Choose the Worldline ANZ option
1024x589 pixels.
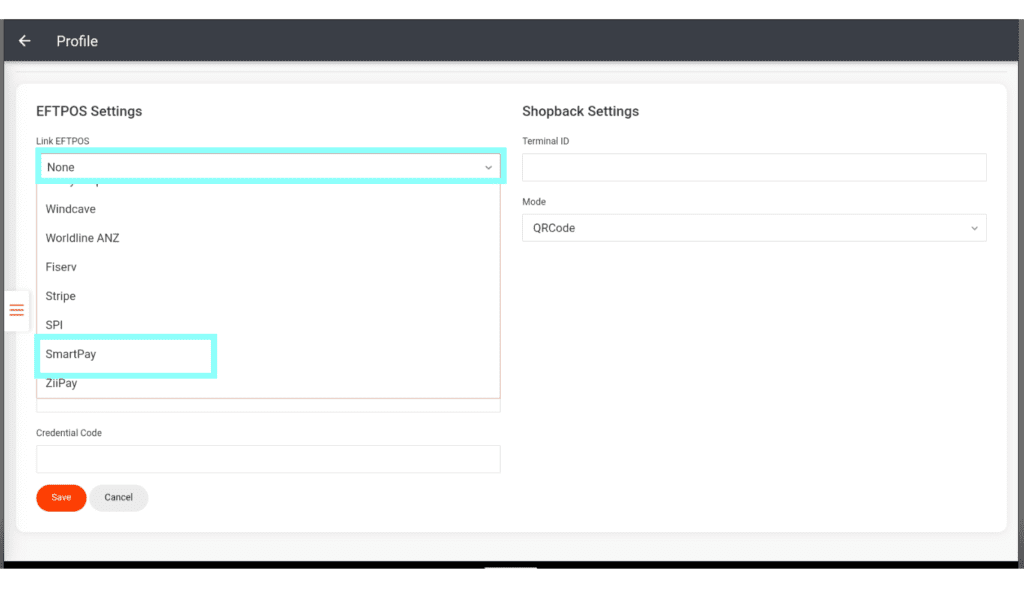(82, 238)
